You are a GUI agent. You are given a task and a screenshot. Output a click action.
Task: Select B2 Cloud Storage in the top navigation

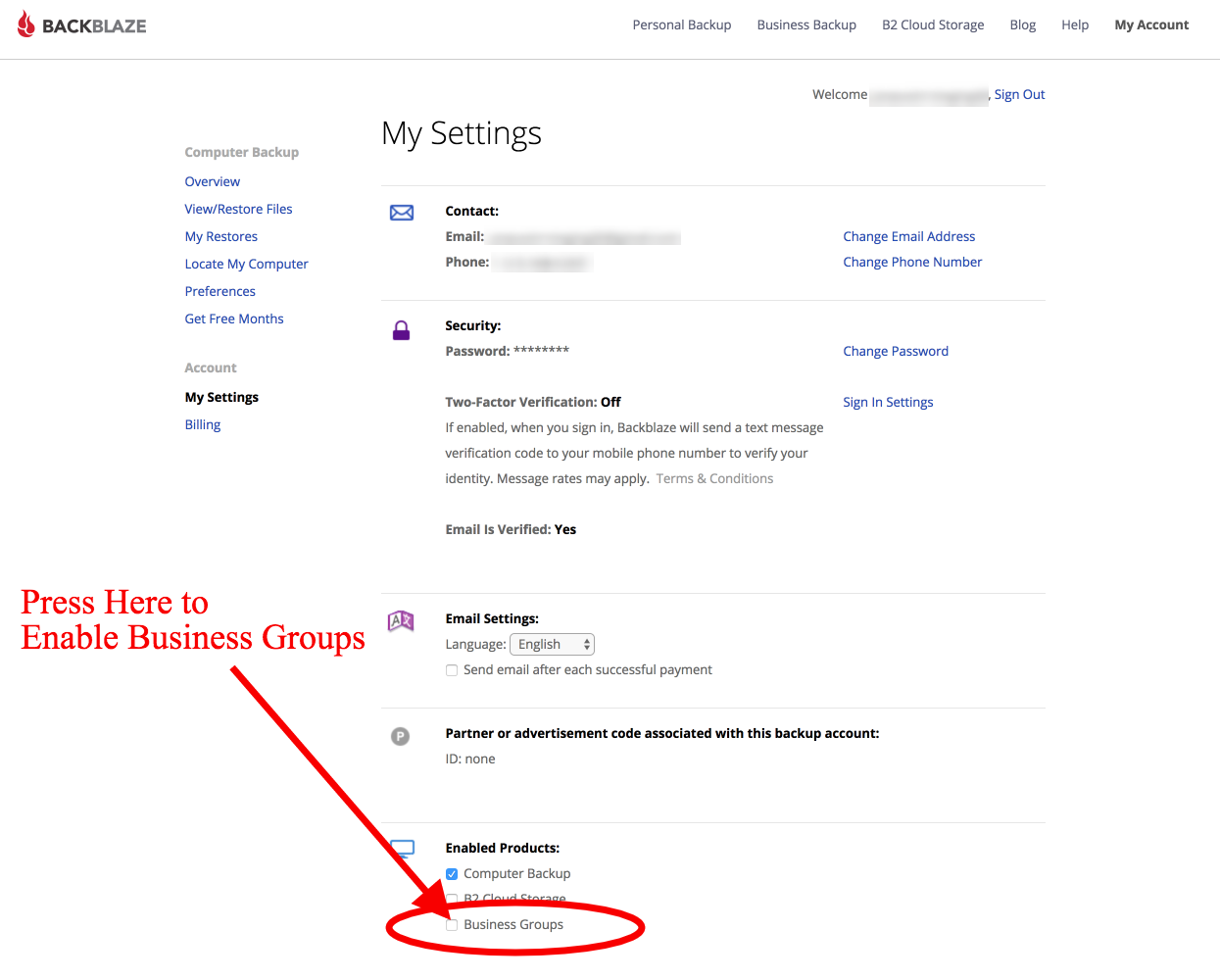(x=933, y=25)
